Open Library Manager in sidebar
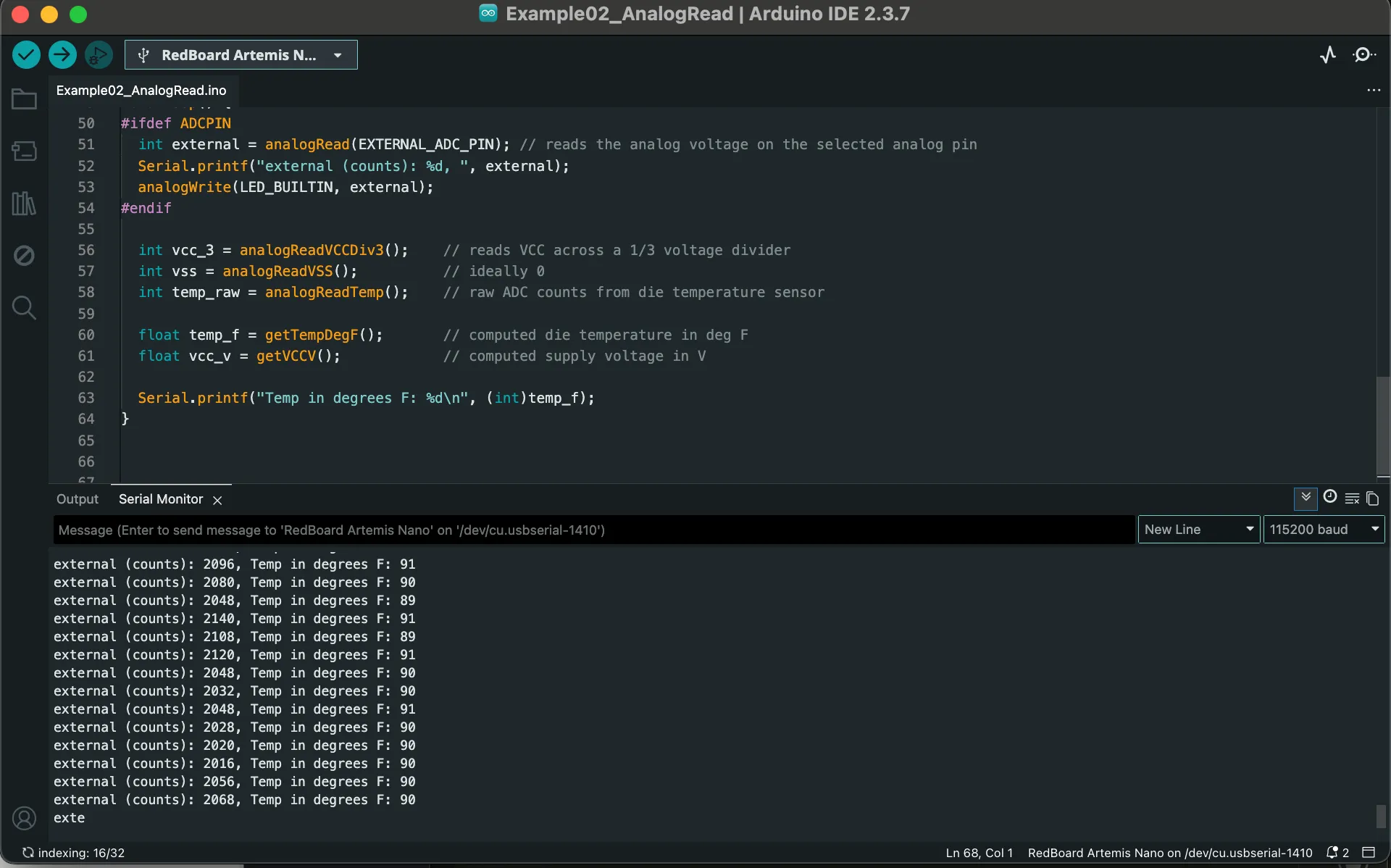The width and height of the screenshot is (1391, 868). coord(24,204)
